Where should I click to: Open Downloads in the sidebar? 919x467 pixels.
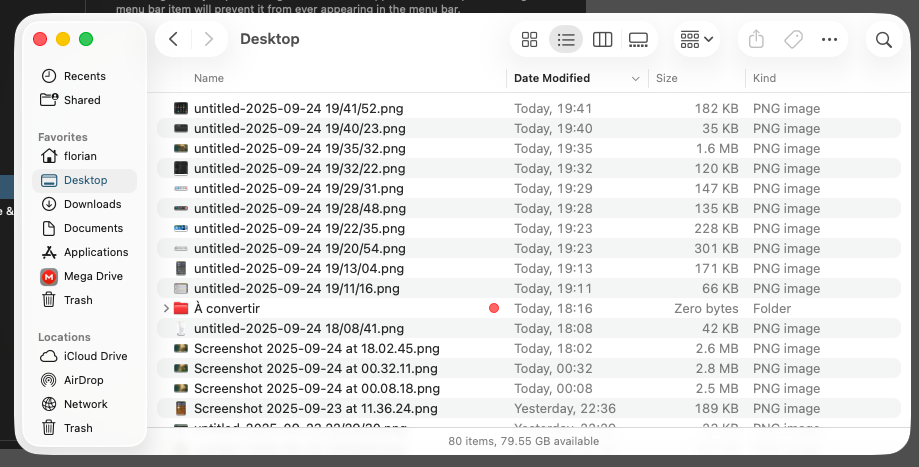coord(92,204)
